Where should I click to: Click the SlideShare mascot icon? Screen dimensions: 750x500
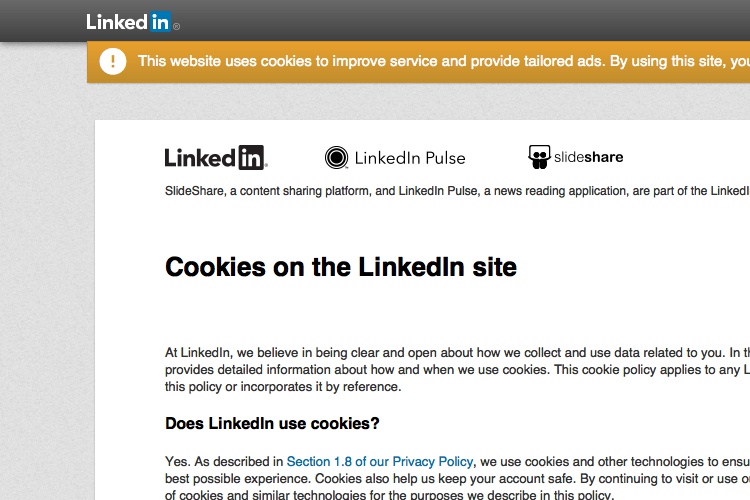tap(539, 157)
